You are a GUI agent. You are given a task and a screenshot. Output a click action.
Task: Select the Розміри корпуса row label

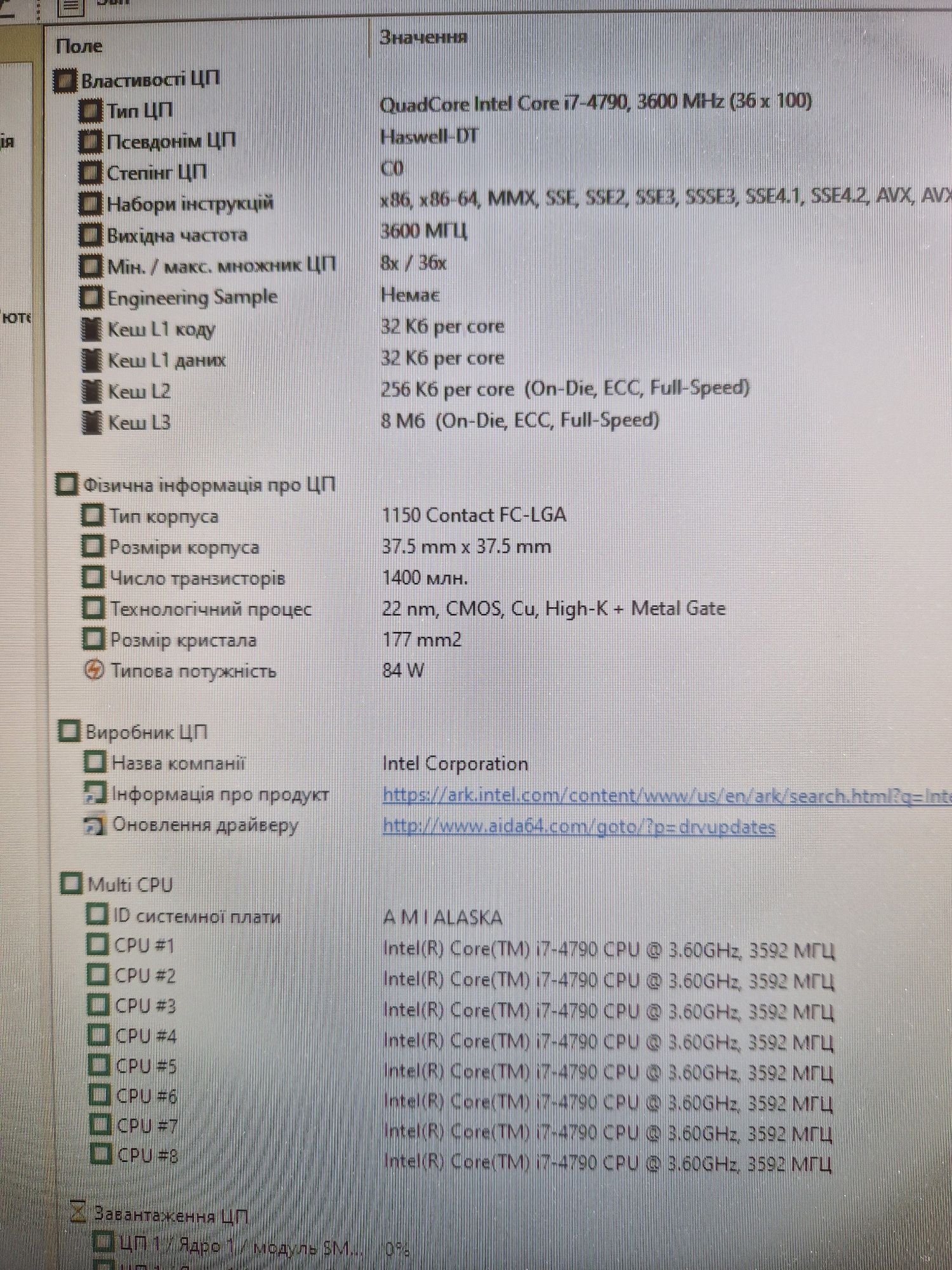pyautogui.click(x=185, y=547)
